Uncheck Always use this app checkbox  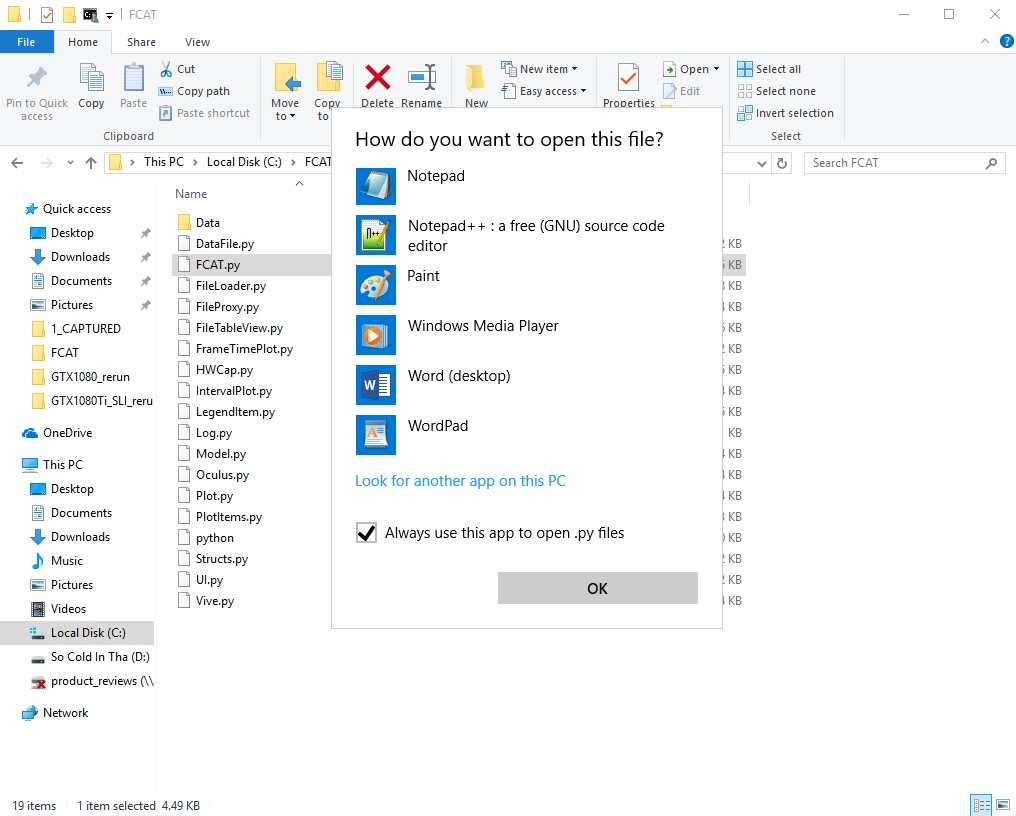[x=366, y=533]
